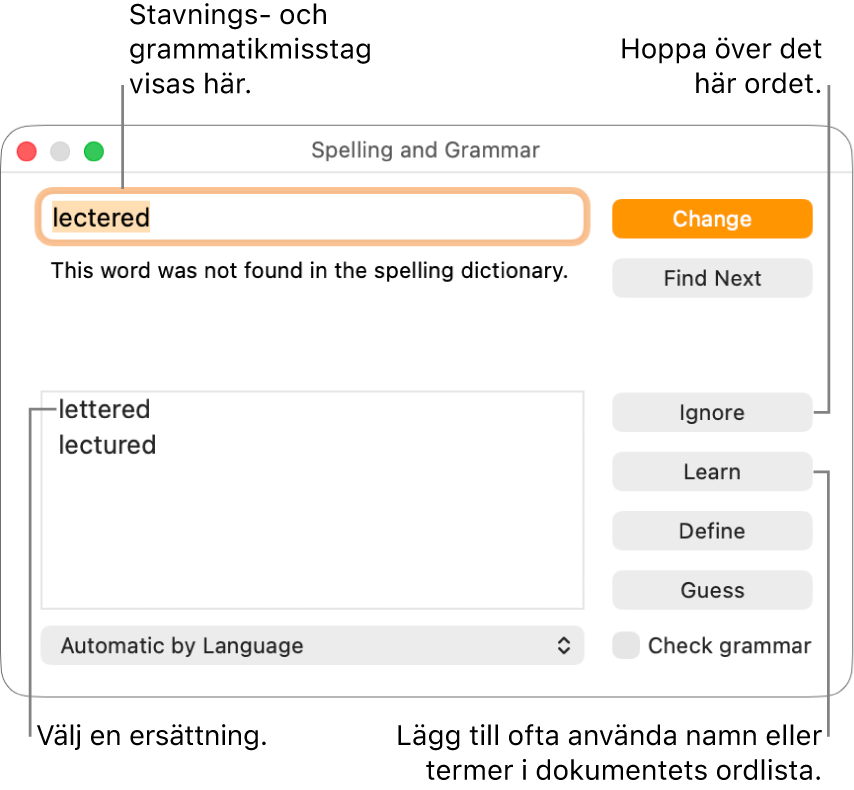Screen dimensions: 854x790
Task: Click the highlighted word "lectered"
Action: coord(100,217)
